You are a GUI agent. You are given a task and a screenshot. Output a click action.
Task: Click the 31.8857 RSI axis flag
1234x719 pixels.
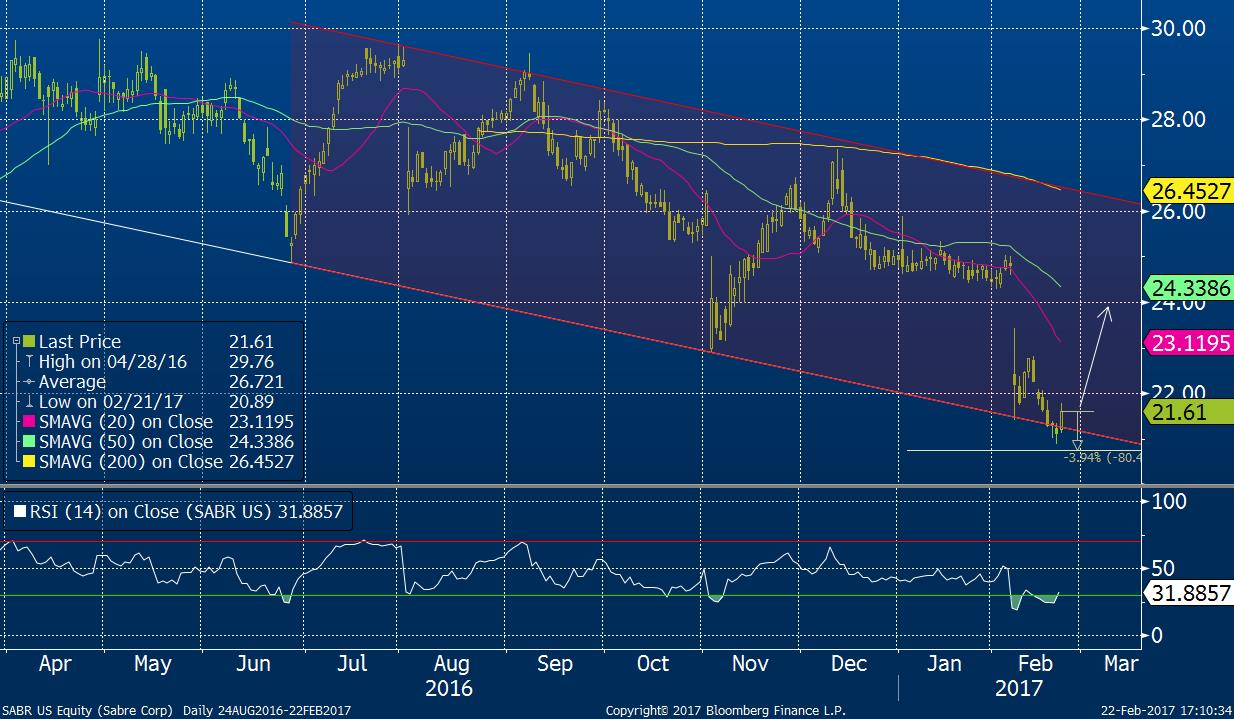coord(1189,593)
